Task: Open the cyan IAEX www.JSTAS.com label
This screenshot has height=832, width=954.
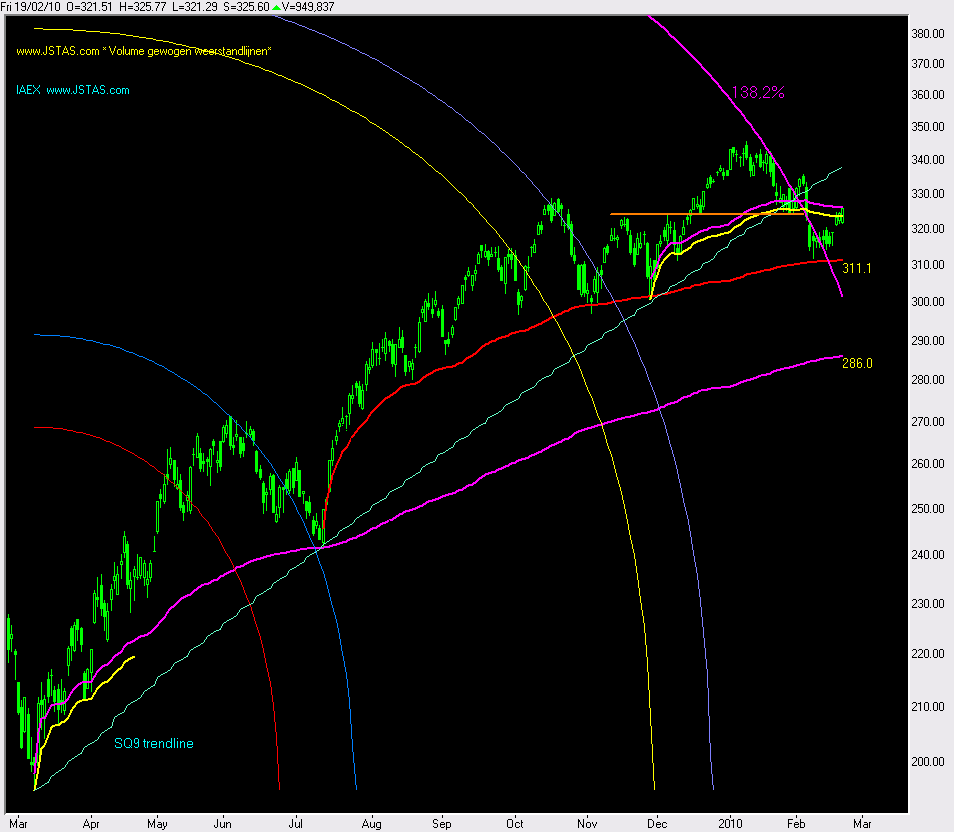Action: point(72,90)
